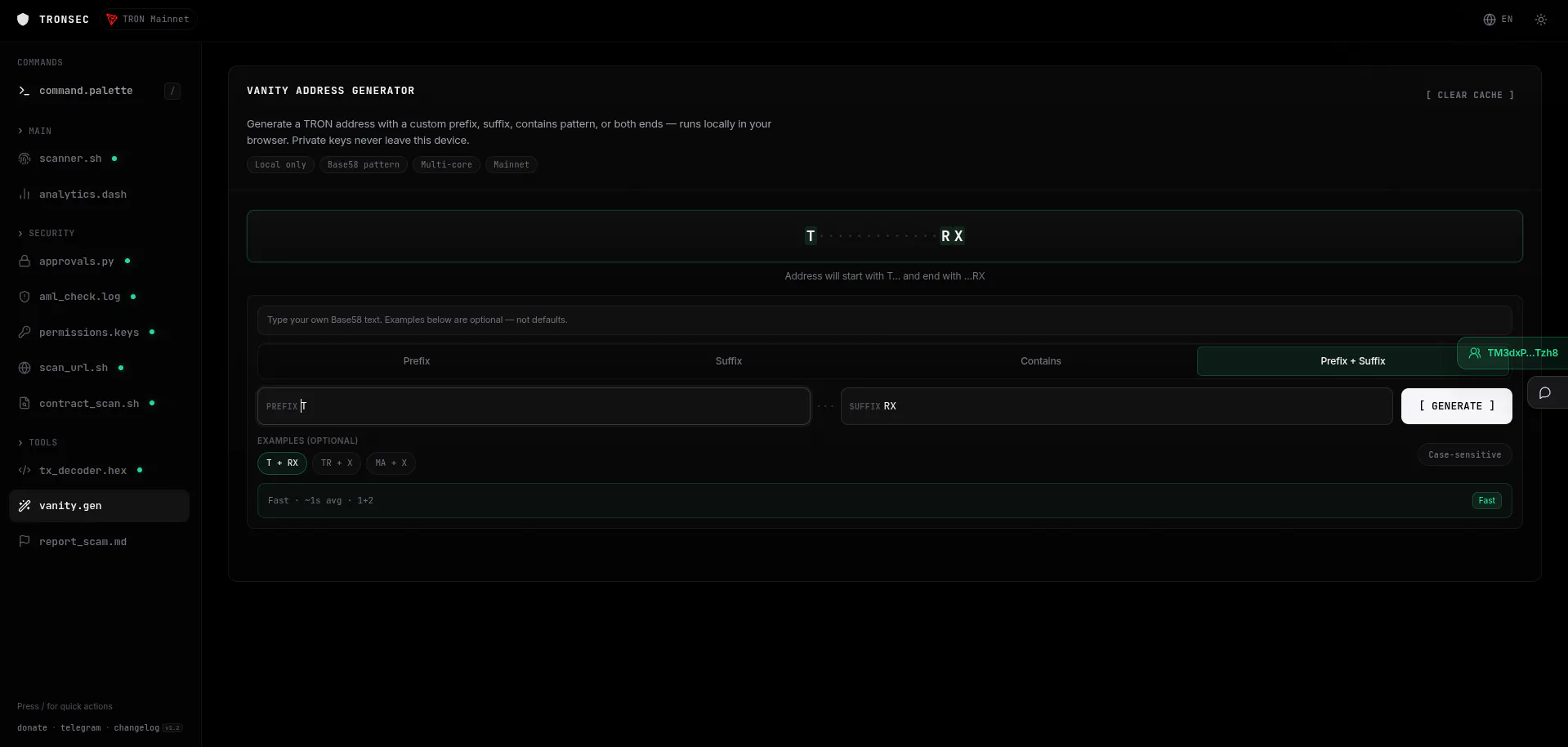The image size is (1568, 747).
Task: Choose the TR + X example chip
Action: point(337,463)
